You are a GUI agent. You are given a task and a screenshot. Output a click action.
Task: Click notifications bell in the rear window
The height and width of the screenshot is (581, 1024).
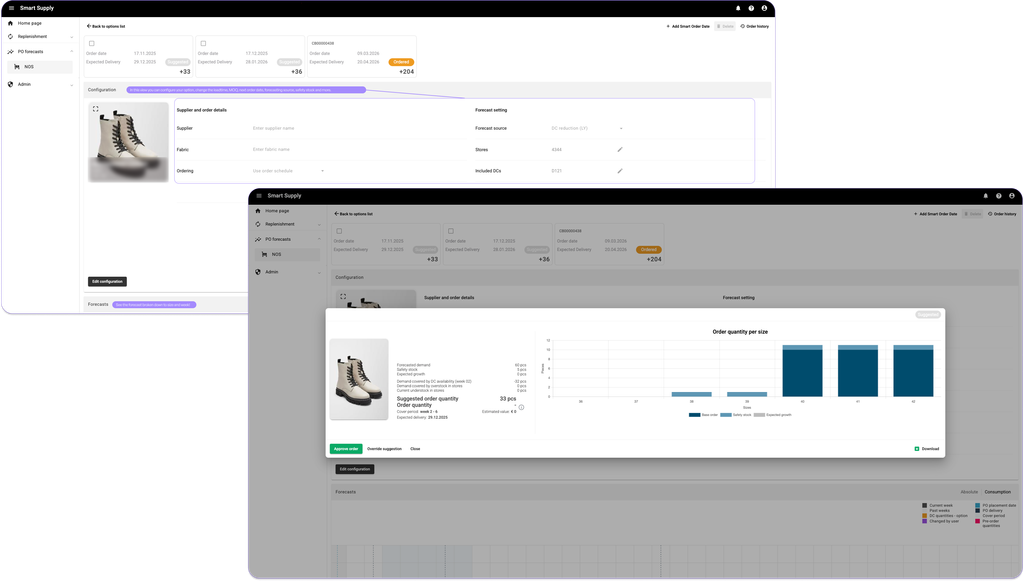tap(738, 8)
